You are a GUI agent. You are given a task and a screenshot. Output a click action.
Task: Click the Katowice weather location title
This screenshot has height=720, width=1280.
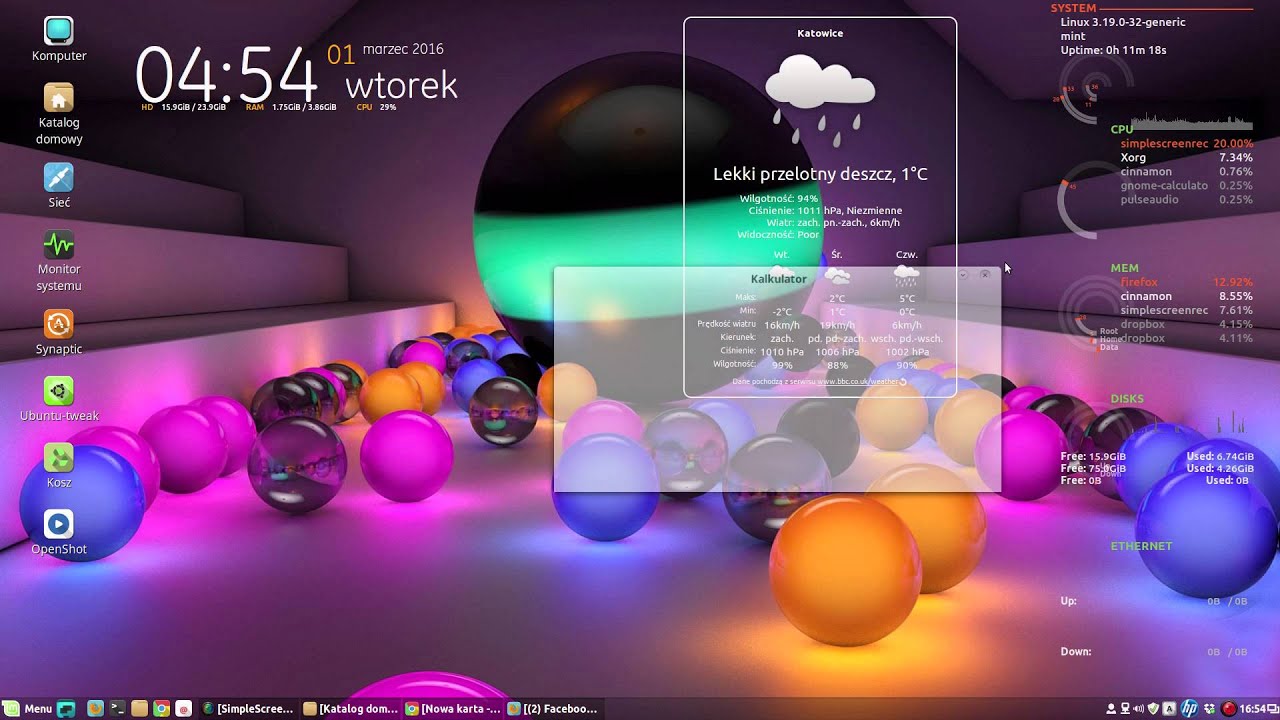pyautogui.click(x=820, y=33)
